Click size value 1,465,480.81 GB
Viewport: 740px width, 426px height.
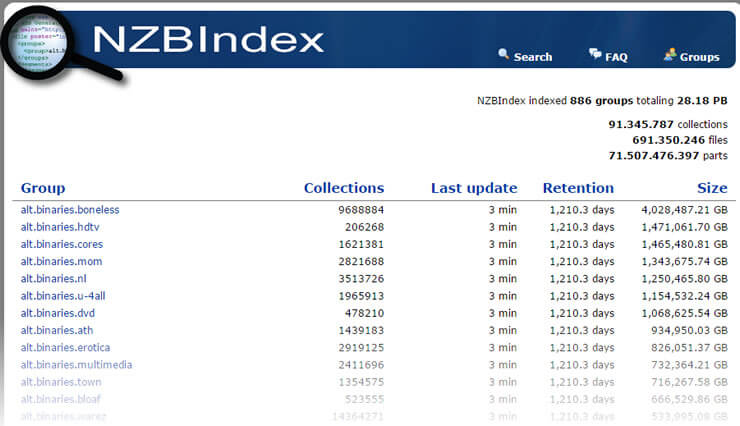click(684, 244)
